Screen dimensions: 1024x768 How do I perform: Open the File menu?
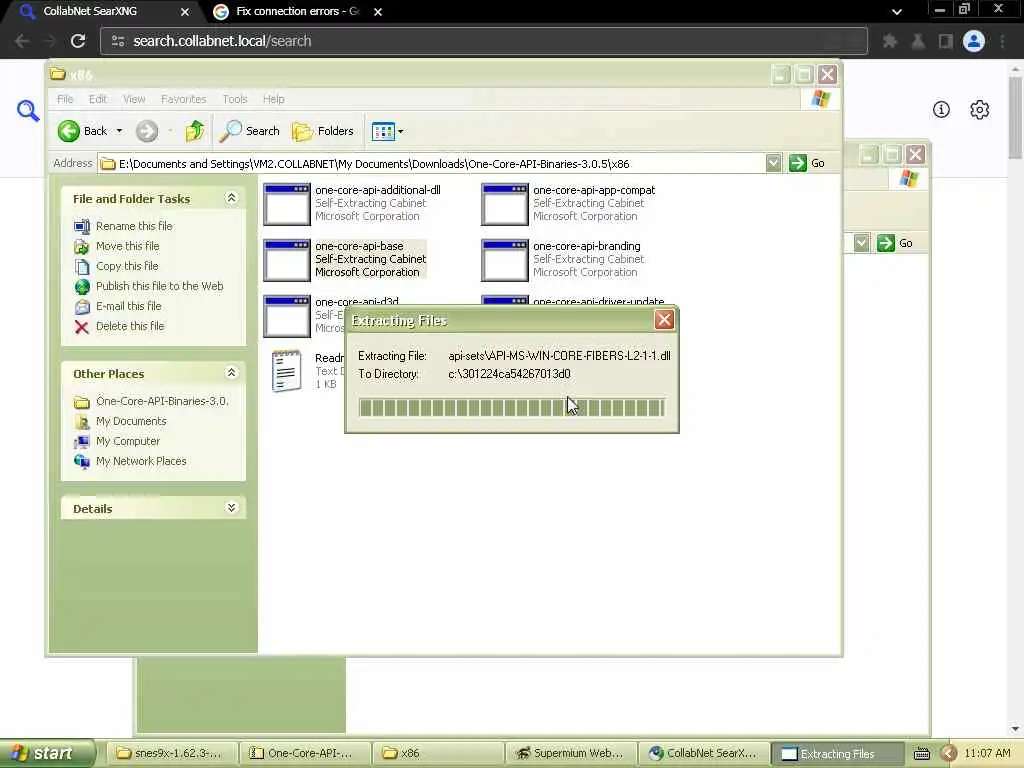(65, 99)
